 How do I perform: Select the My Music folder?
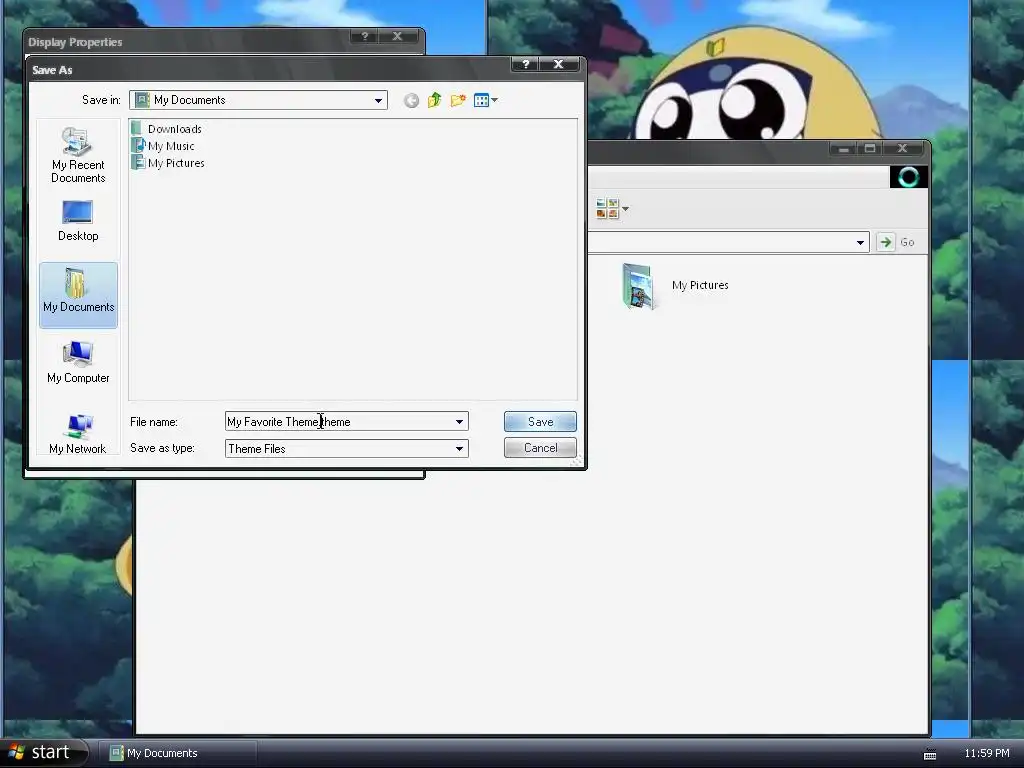(163, 146)
